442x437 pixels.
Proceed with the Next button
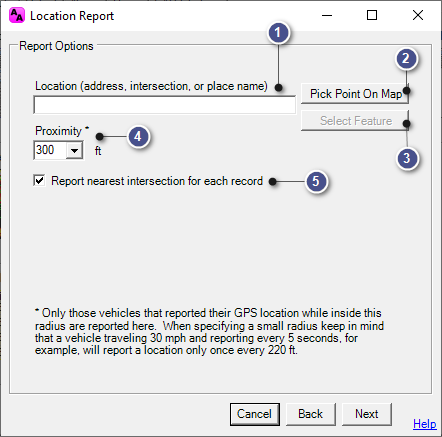367,414
